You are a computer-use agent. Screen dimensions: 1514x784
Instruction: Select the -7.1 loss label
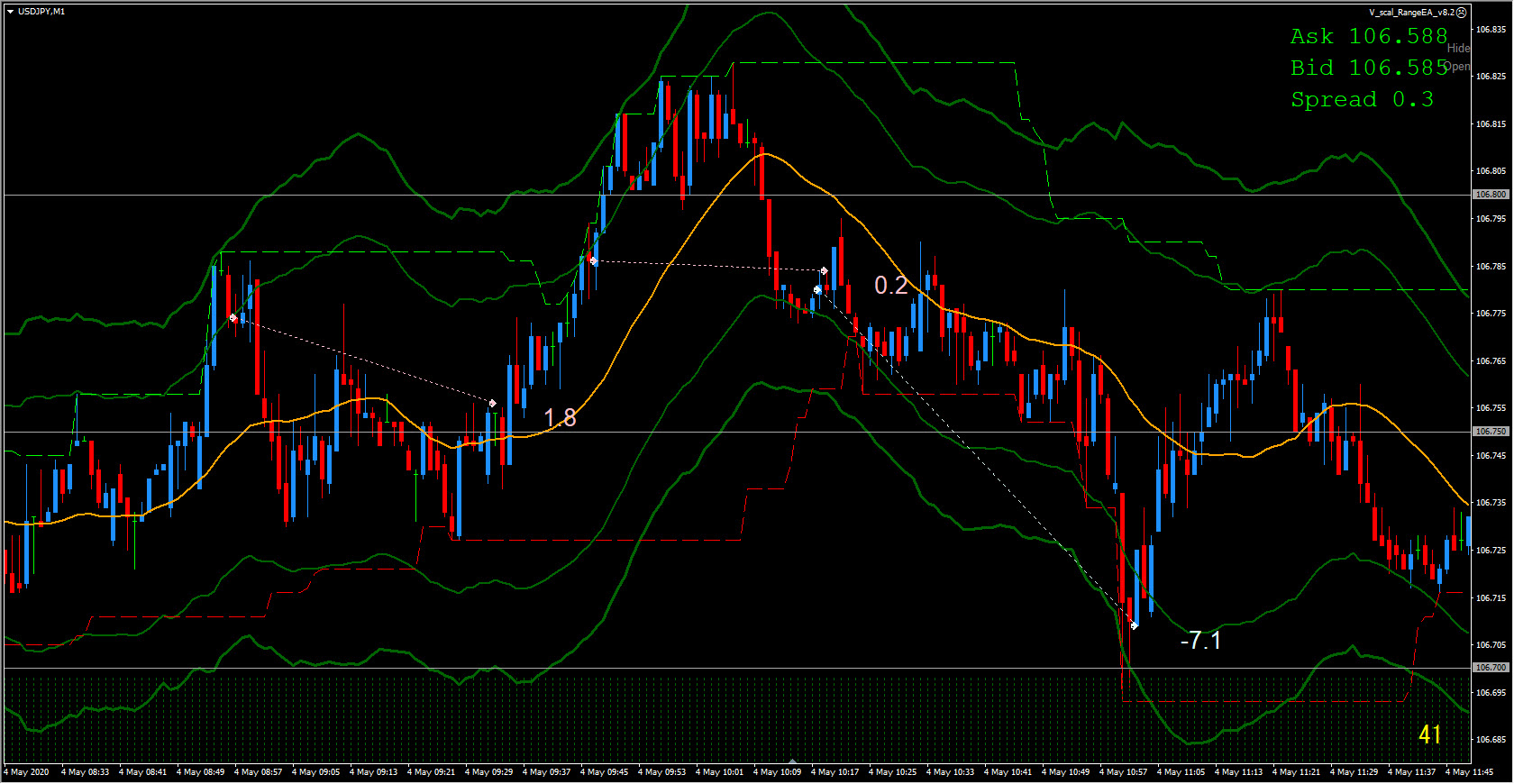pos(1200,640)
